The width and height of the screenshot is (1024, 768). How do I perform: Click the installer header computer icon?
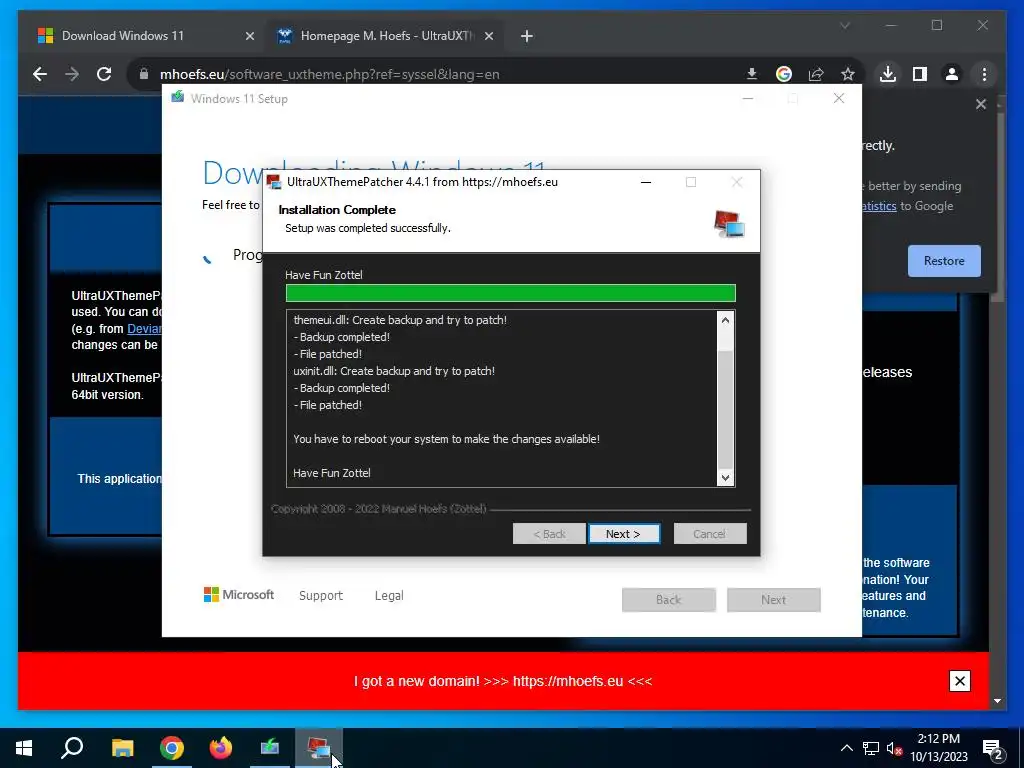pyautogui.click(x=729, y=224)
